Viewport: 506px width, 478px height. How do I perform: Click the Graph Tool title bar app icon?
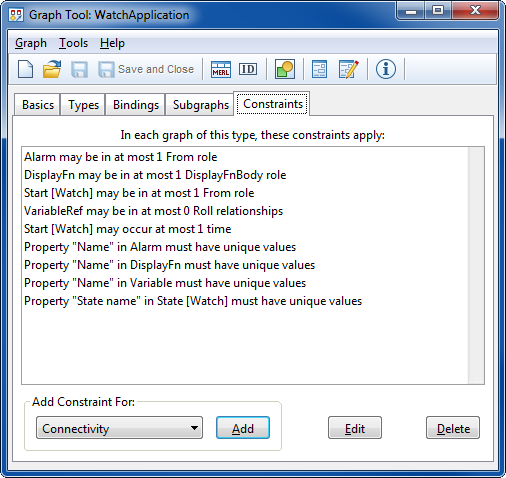[x=16, y=15]
